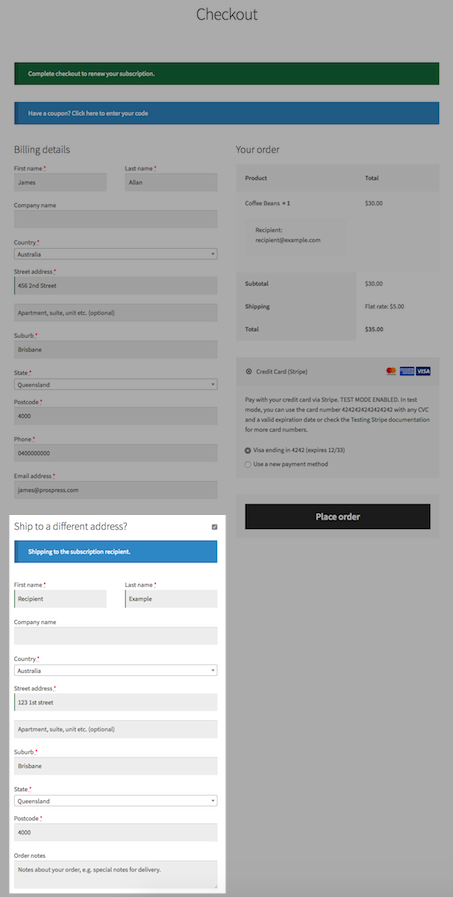Click shipping Street address field
453x897 pixels.
click(x=116, y=702)
